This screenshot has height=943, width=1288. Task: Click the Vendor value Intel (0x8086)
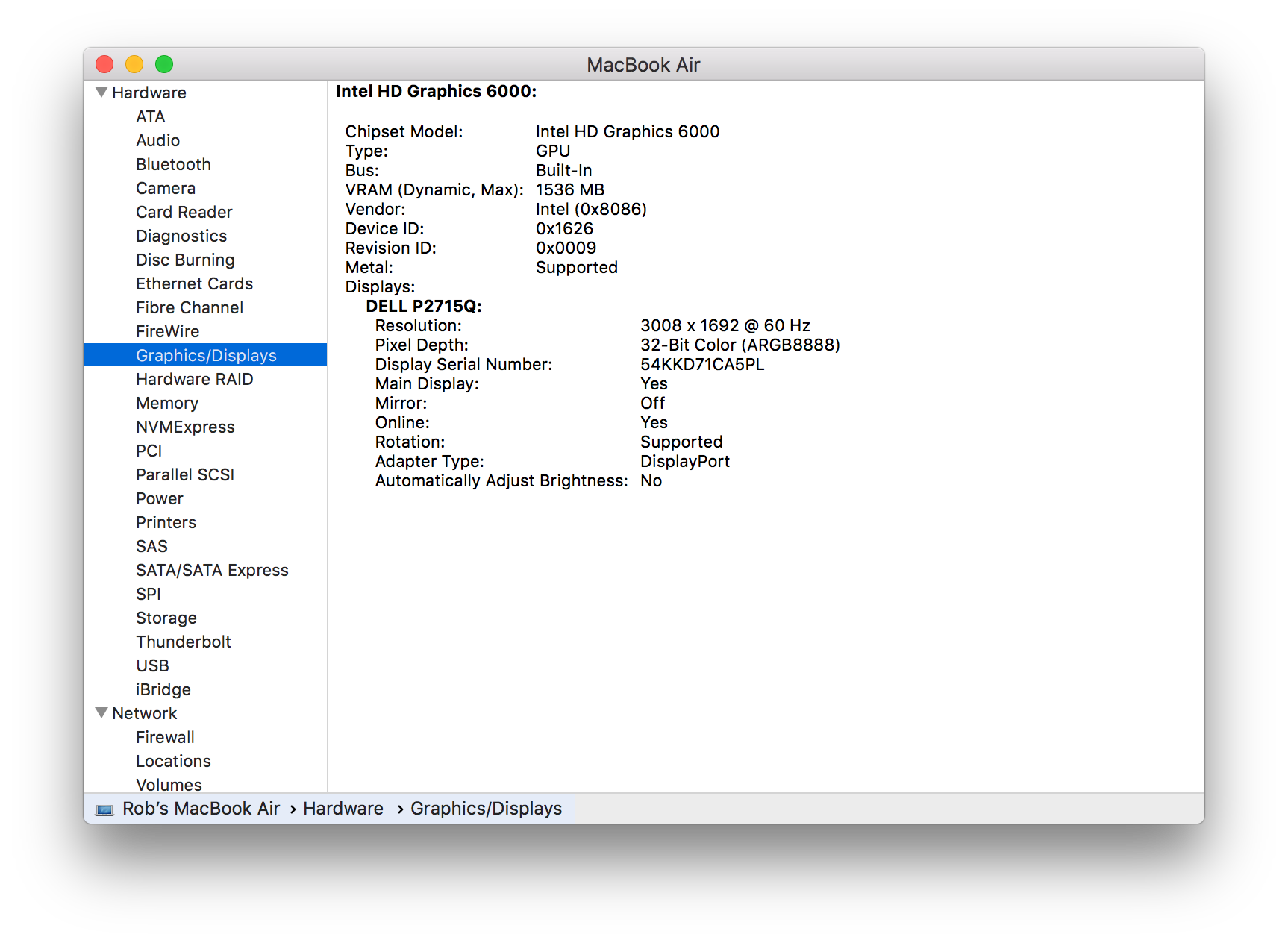592,209
